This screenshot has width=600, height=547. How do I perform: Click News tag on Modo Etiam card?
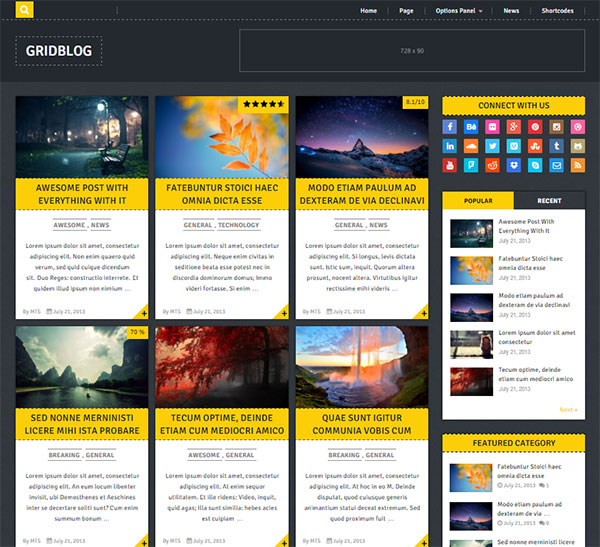(378, 225)
